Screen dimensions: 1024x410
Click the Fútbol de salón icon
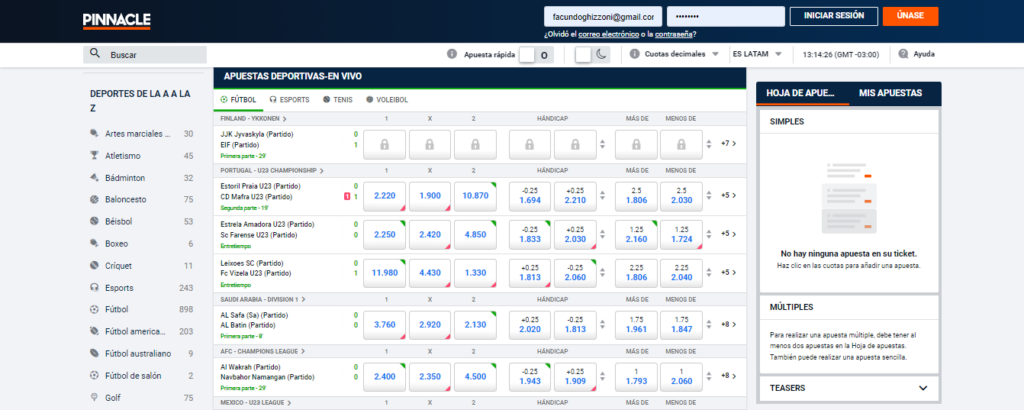pos(94,375)
